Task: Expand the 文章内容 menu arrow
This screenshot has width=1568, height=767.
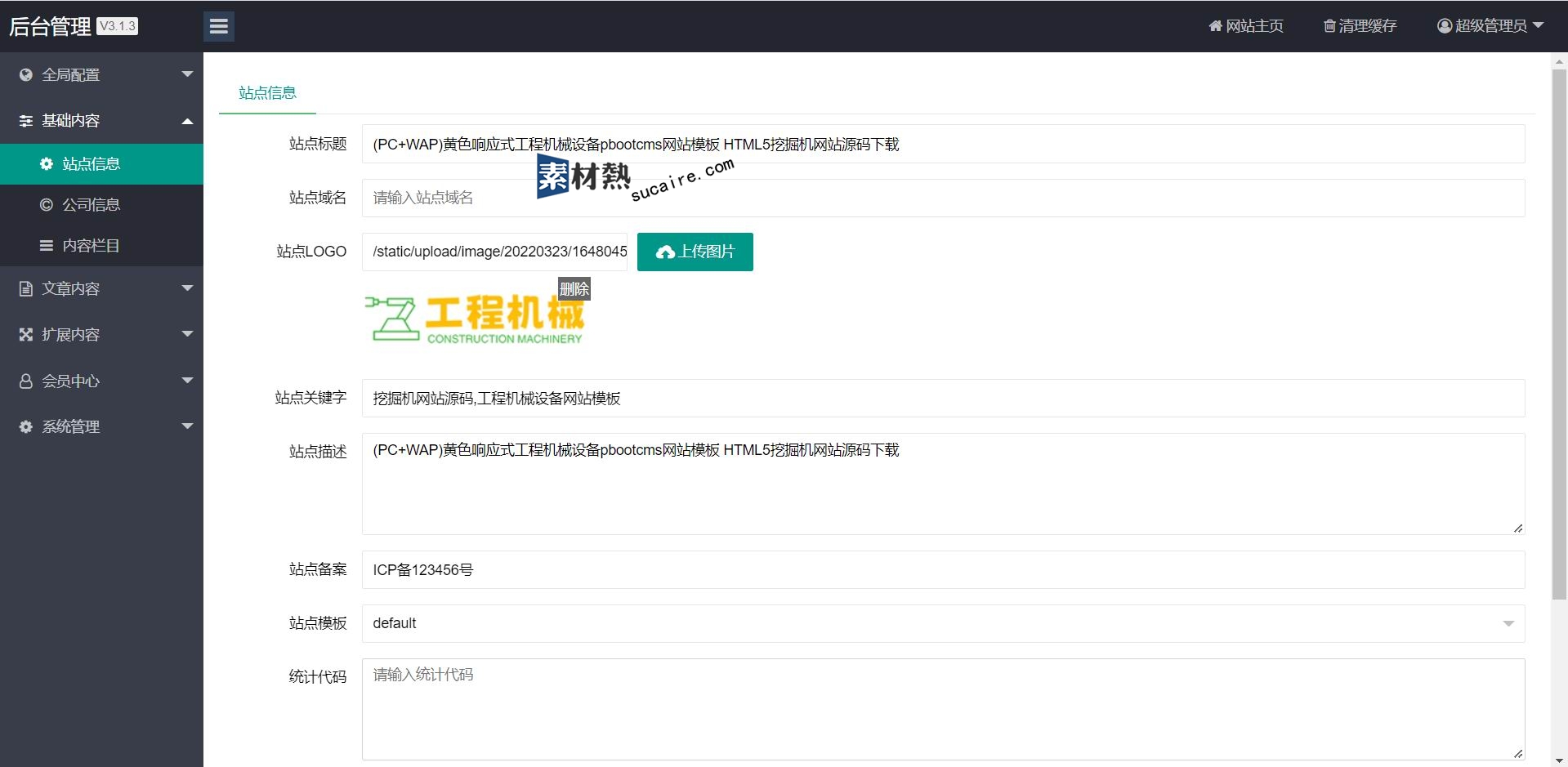Action: pos(187,288)
